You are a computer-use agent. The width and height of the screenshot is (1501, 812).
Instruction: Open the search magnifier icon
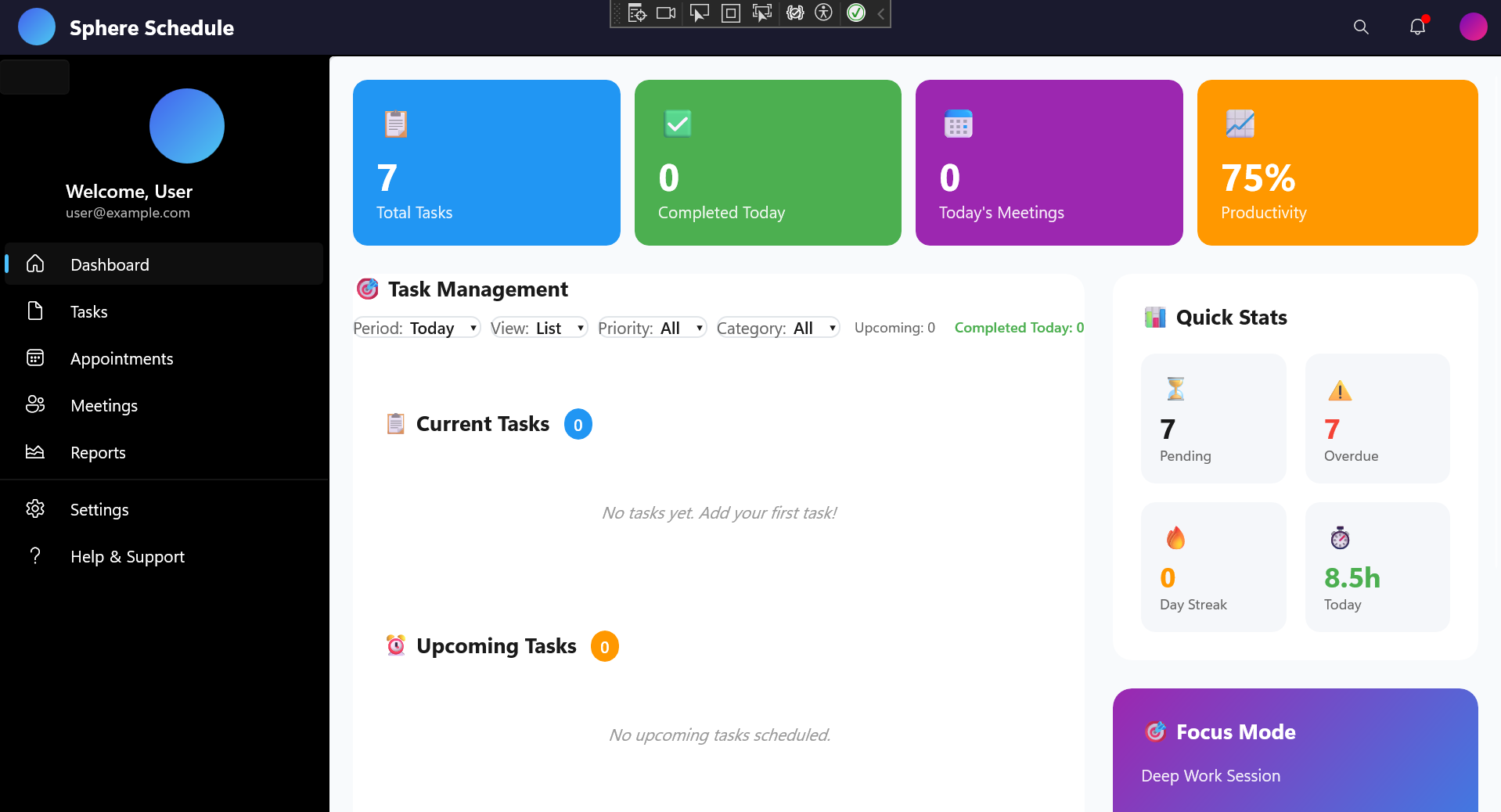[x=1360, y=27]
